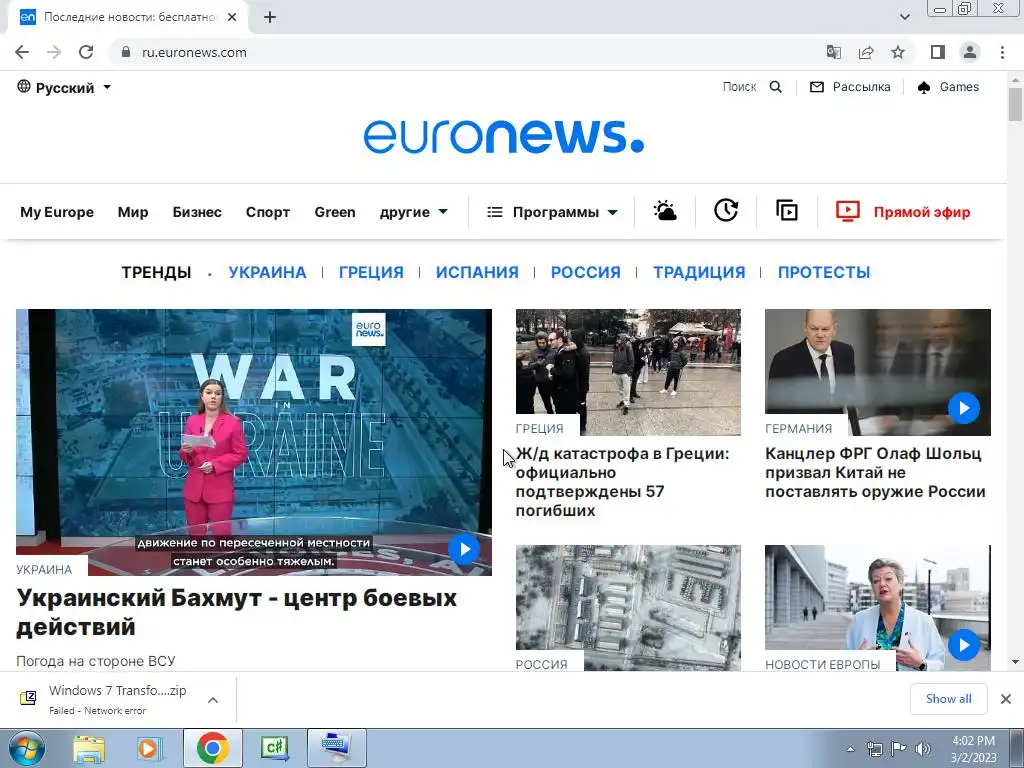This screenshot has width=1024, height=768.
Task: Open the video playlist icon
Action: pos(786,210)
